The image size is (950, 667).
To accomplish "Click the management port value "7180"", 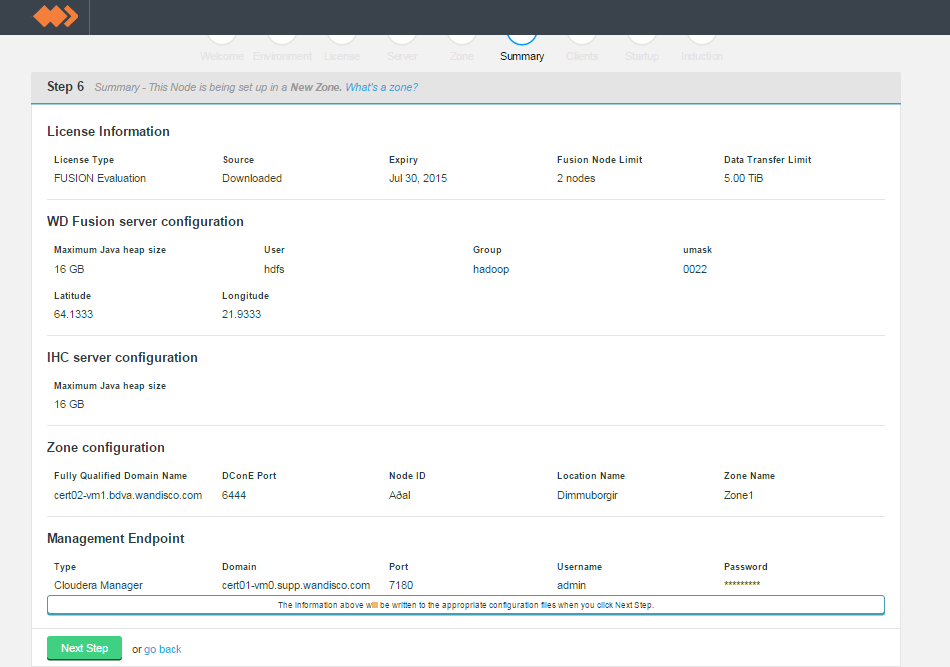I will (401, 585).
